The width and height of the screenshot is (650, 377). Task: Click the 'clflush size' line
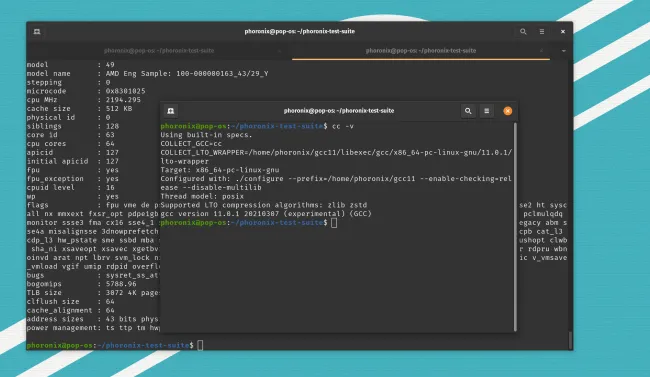pyautogui.click(x=70, y=302)
